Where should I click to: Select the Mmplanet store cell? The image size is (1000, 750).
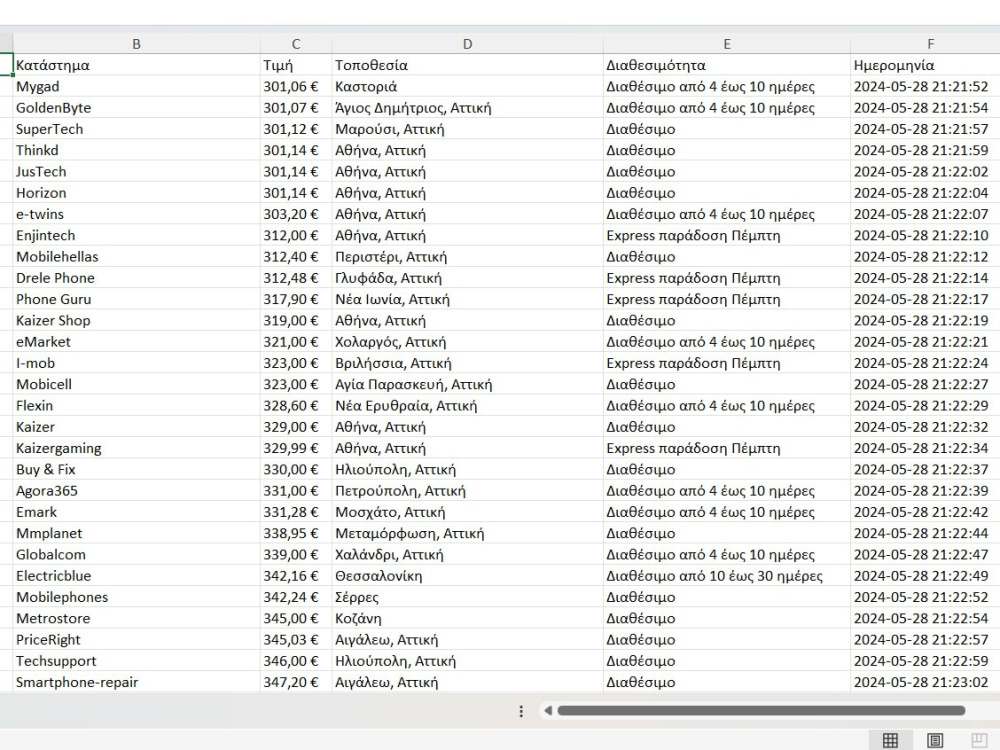[x=136, y=533]
